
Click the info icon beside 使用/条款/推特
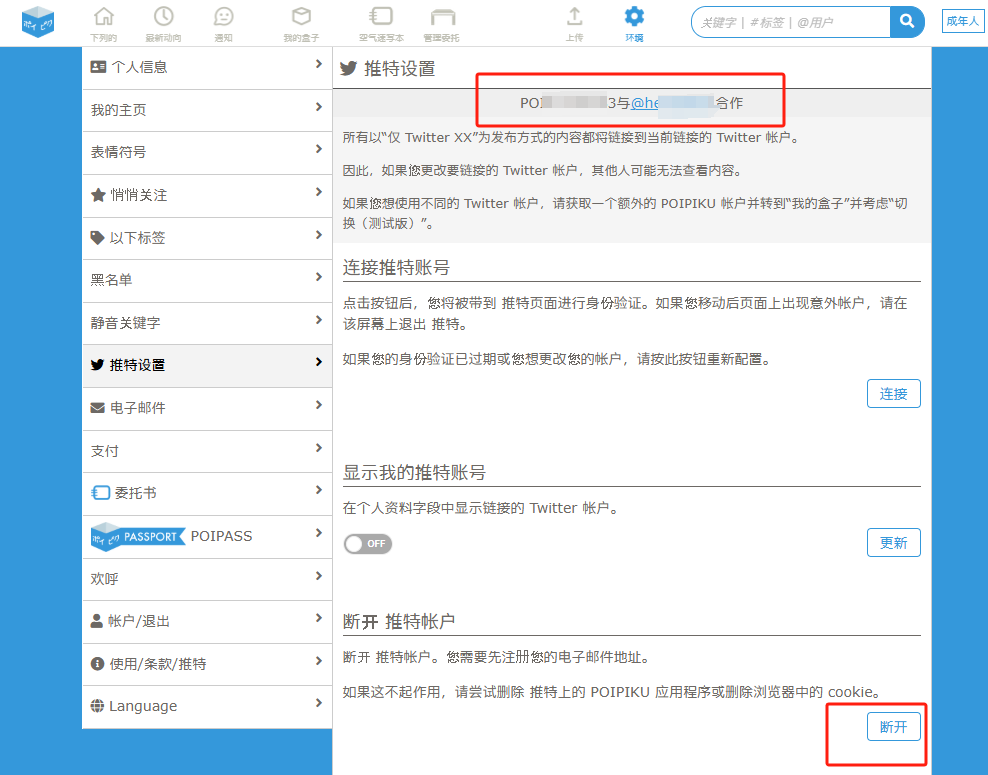tap(98, 663)
